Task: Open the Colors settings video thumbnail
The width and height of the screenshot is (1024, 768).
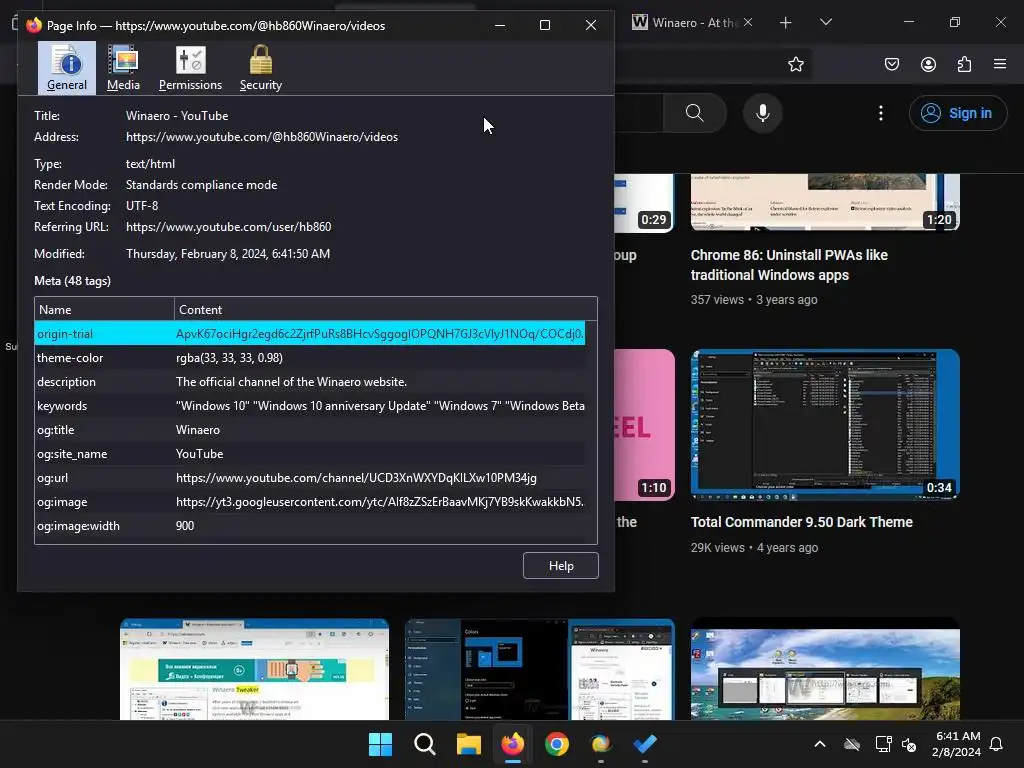Action: pyautogui.click(x=539, y=669)
